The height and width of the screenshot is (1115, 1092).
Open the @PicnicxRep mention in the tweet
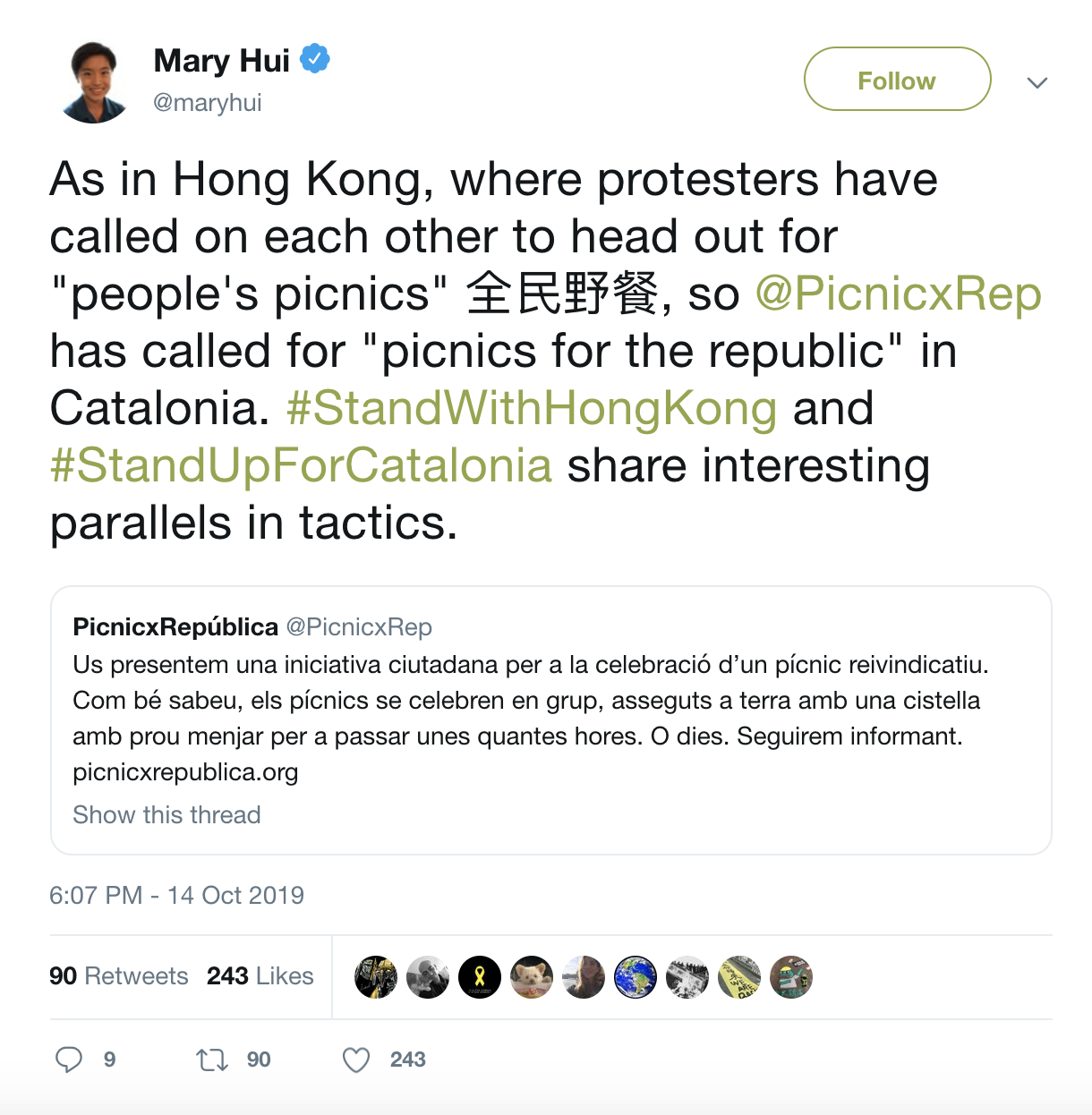point(899,294)
